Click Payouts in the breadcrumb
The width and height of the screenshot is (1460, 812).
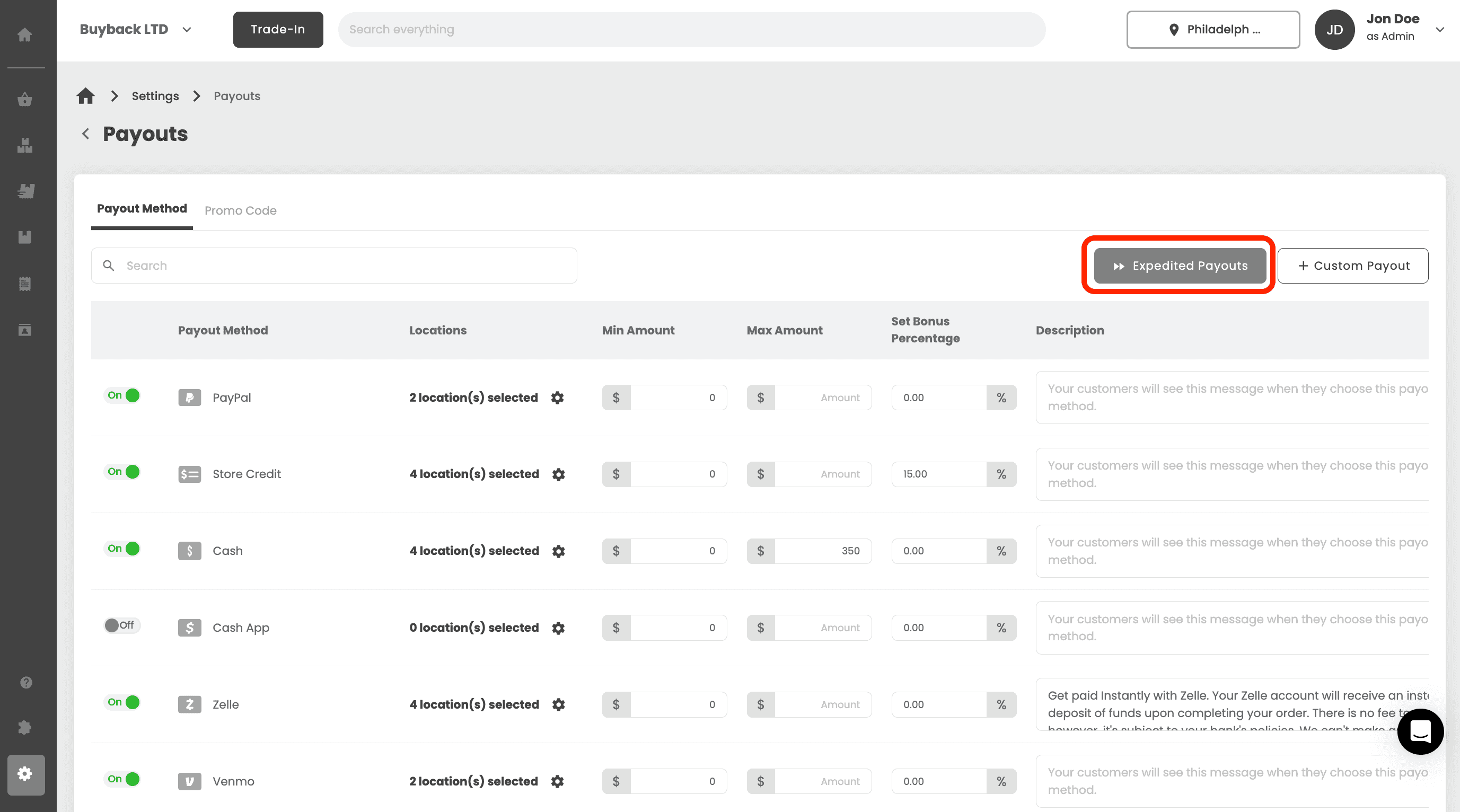(x=237, y=96)
